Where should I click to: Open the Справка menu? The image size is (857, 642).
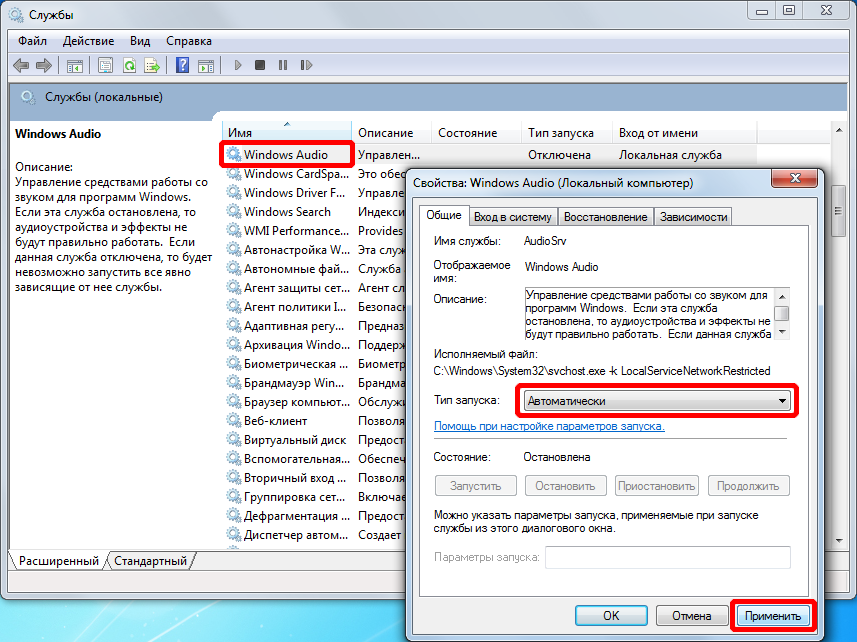click(189, 41)
